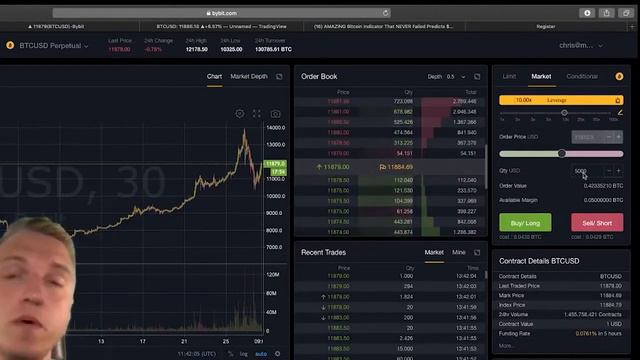Click the 10.00x Leverage bar
Screen dimensions: 640x360
click(x=561, y=100)
